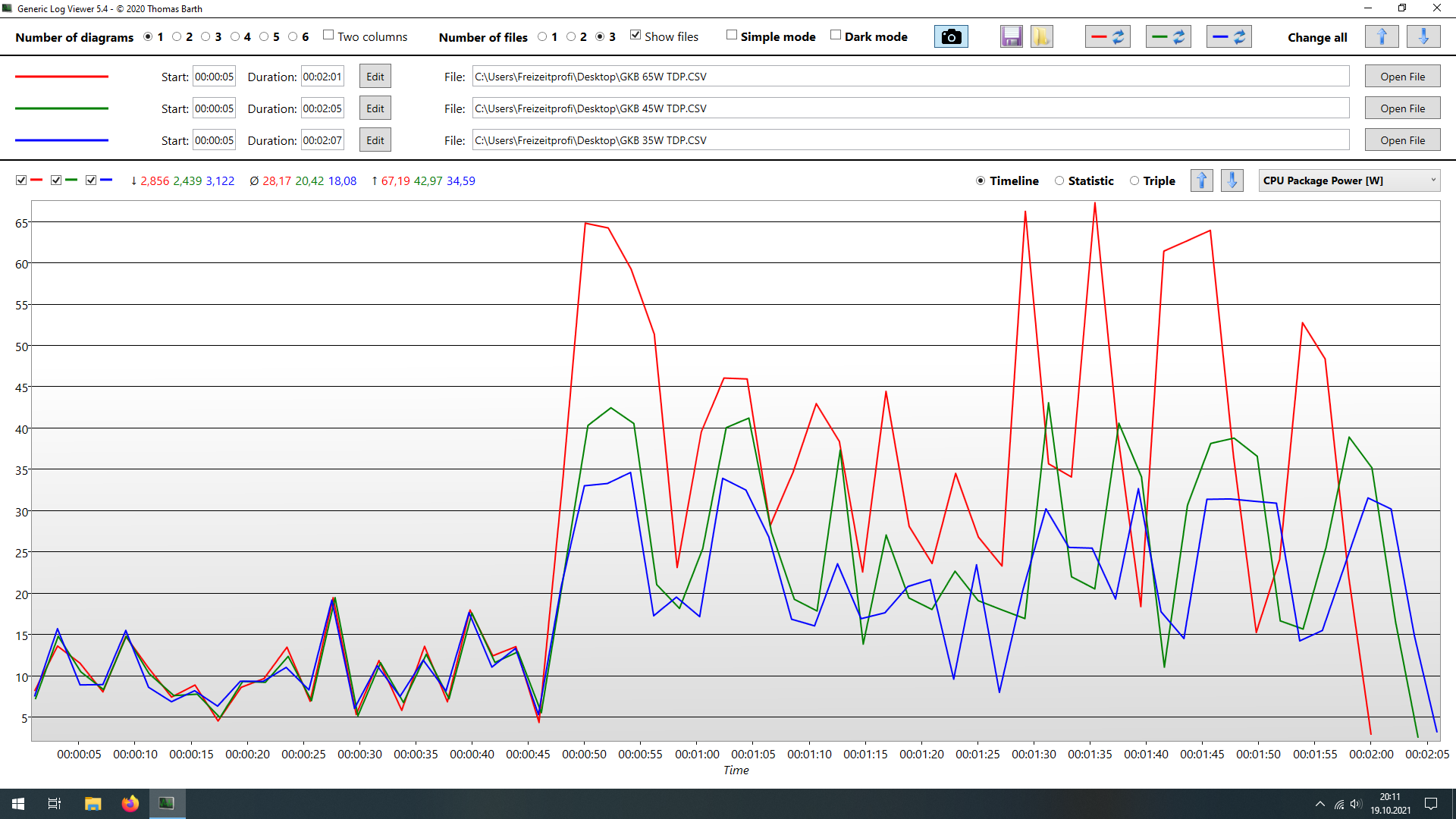
Task: Set Number of files to 2
Action: pyautogui.click(x=571, y=36)
